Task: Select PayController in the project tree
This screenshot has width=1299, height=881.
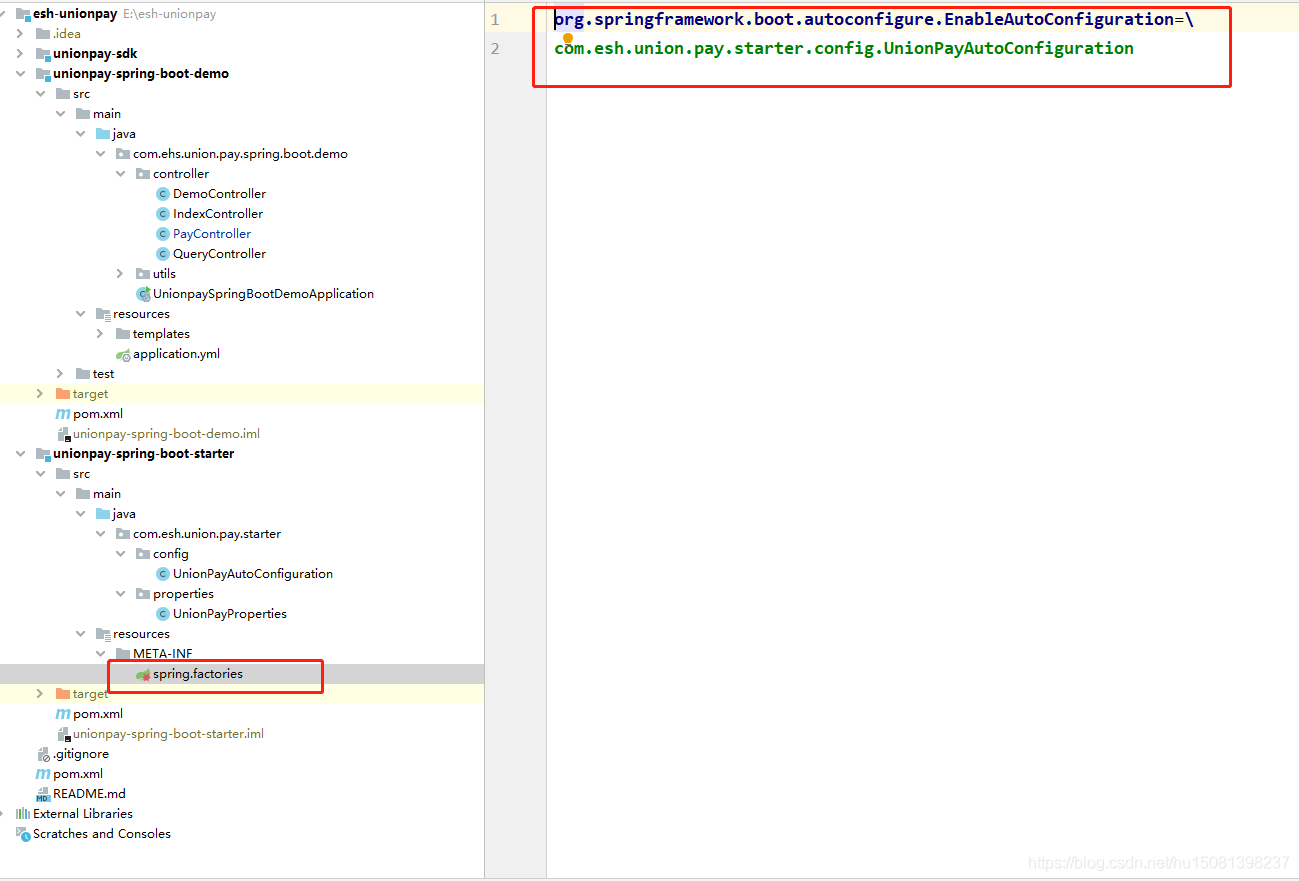Action: [x=212, y=234]
